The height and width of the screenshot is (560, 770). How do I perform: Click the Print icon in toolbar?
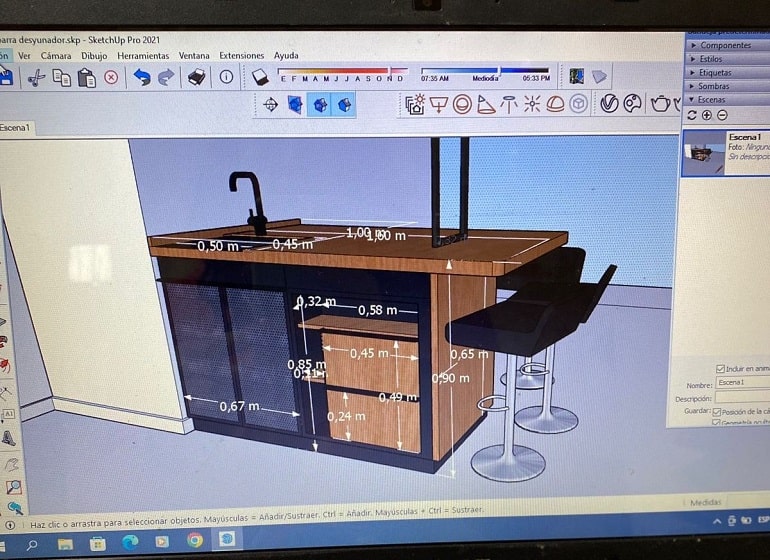point(198,77)
